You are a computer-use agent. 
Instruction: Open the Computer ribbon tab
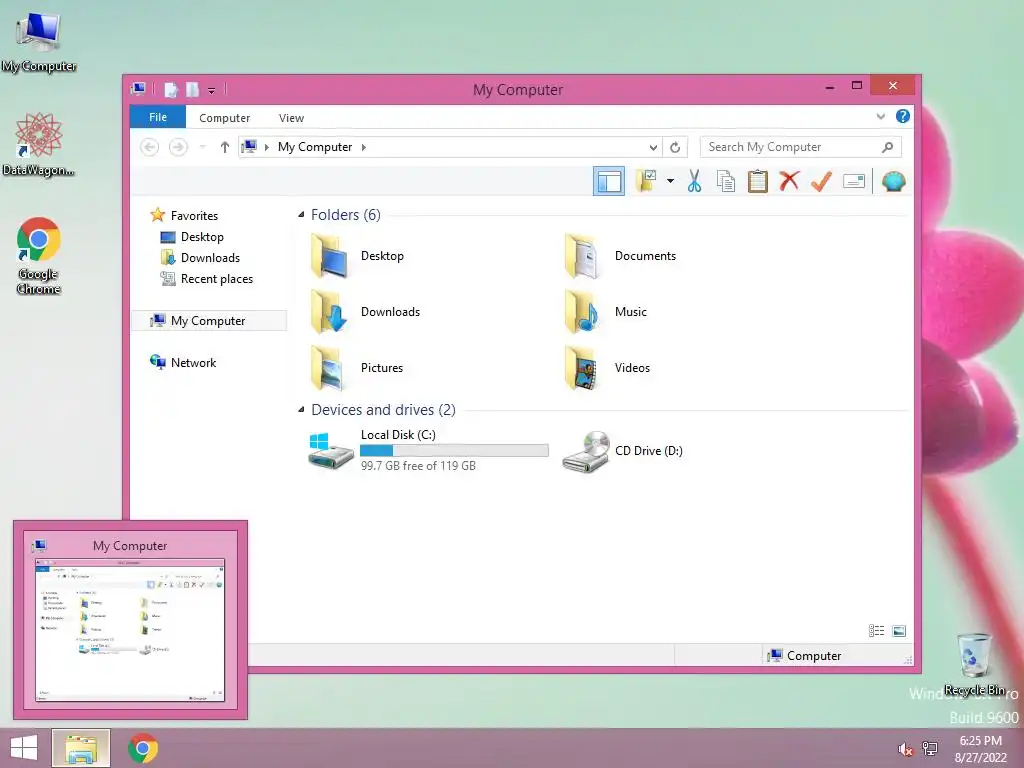pyautogui.click(x=225, y=118)
